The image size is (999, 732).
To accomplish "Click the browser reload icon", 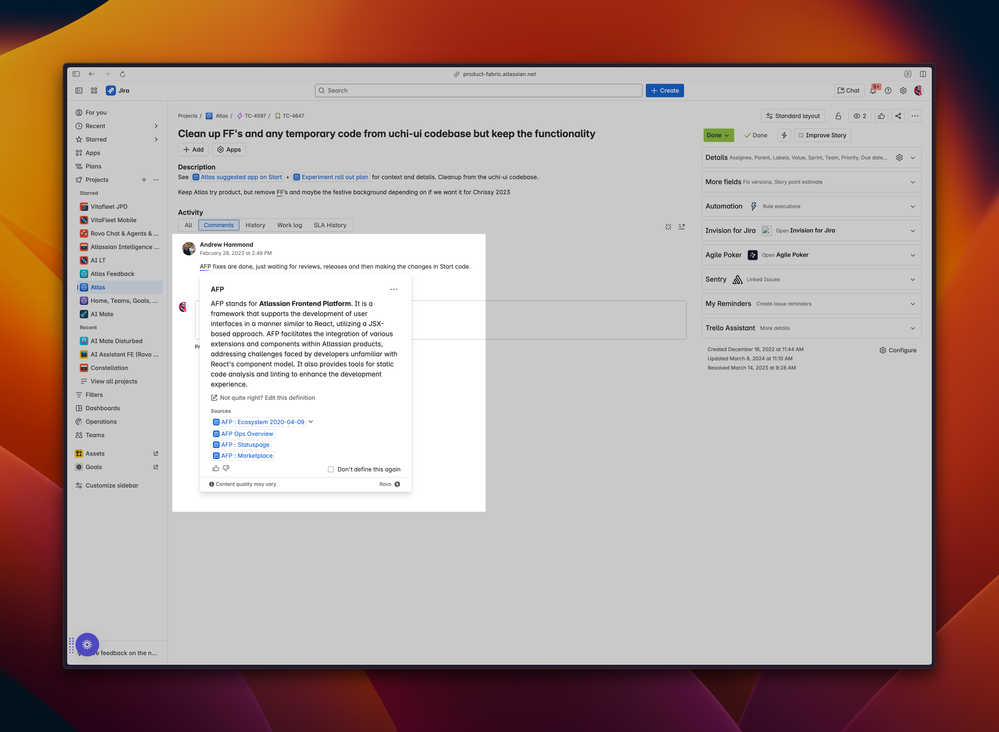I will pos(122,74).
